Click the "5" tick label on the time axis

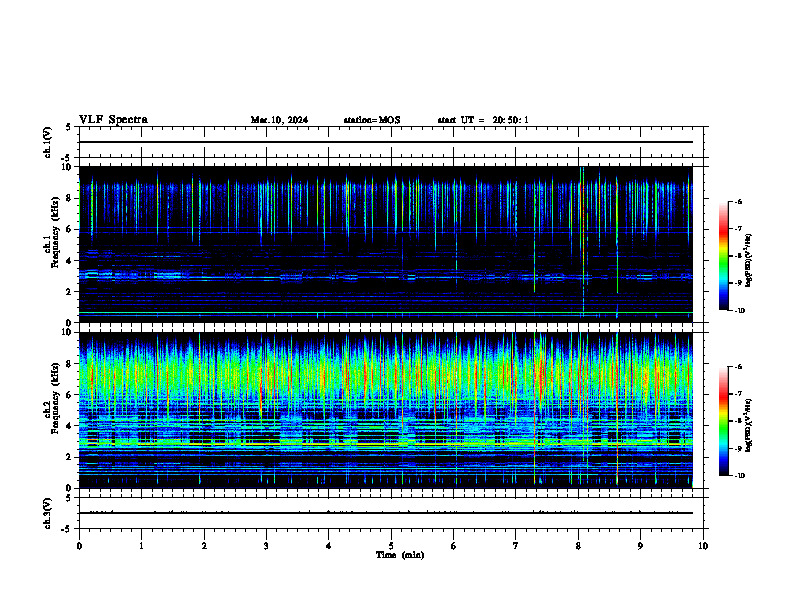click(x=391, y=546)
